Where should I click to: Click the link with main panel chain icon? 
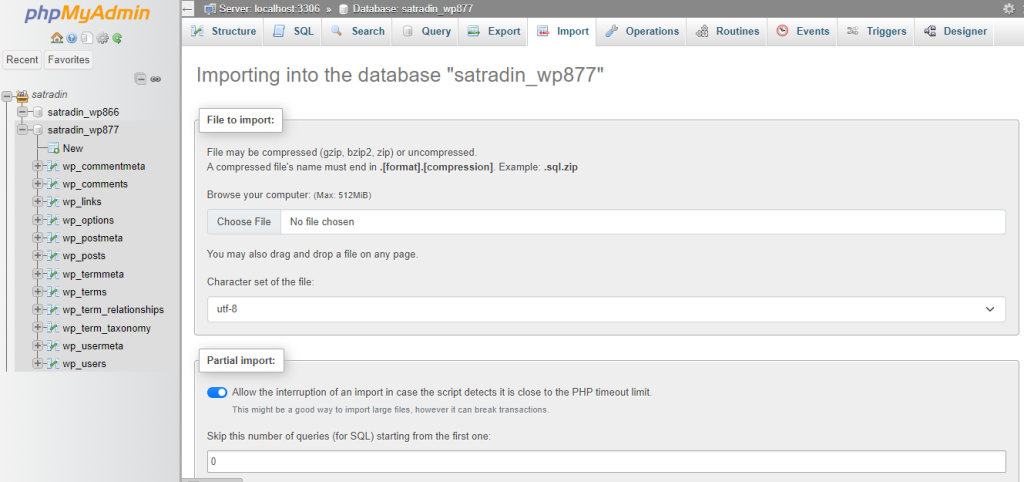155,79
